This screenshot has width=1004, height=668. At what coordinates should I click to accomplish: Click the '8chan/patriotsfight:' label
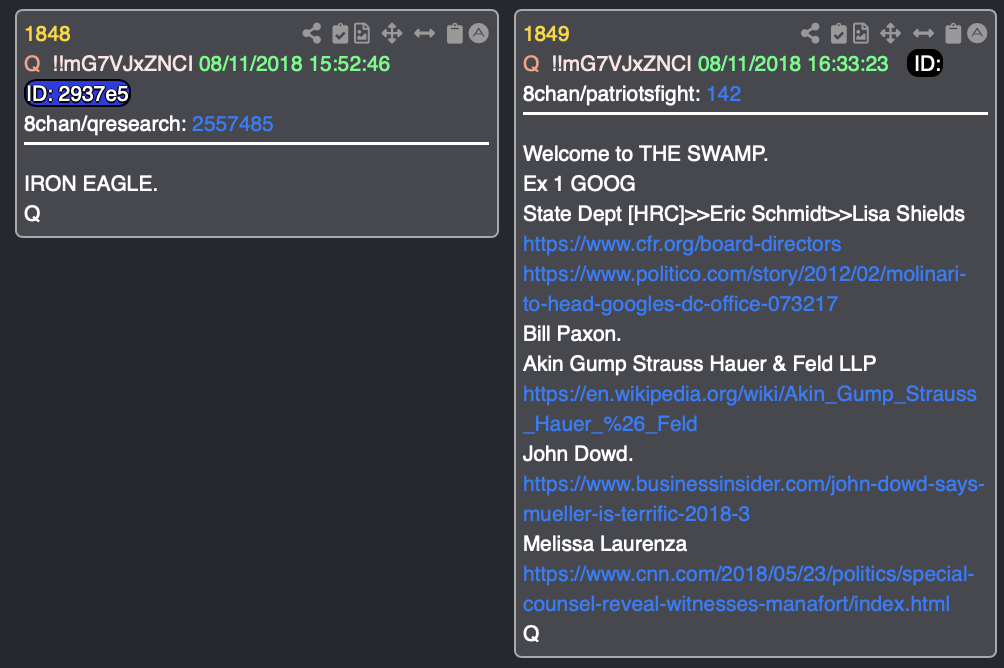[612, 94]
